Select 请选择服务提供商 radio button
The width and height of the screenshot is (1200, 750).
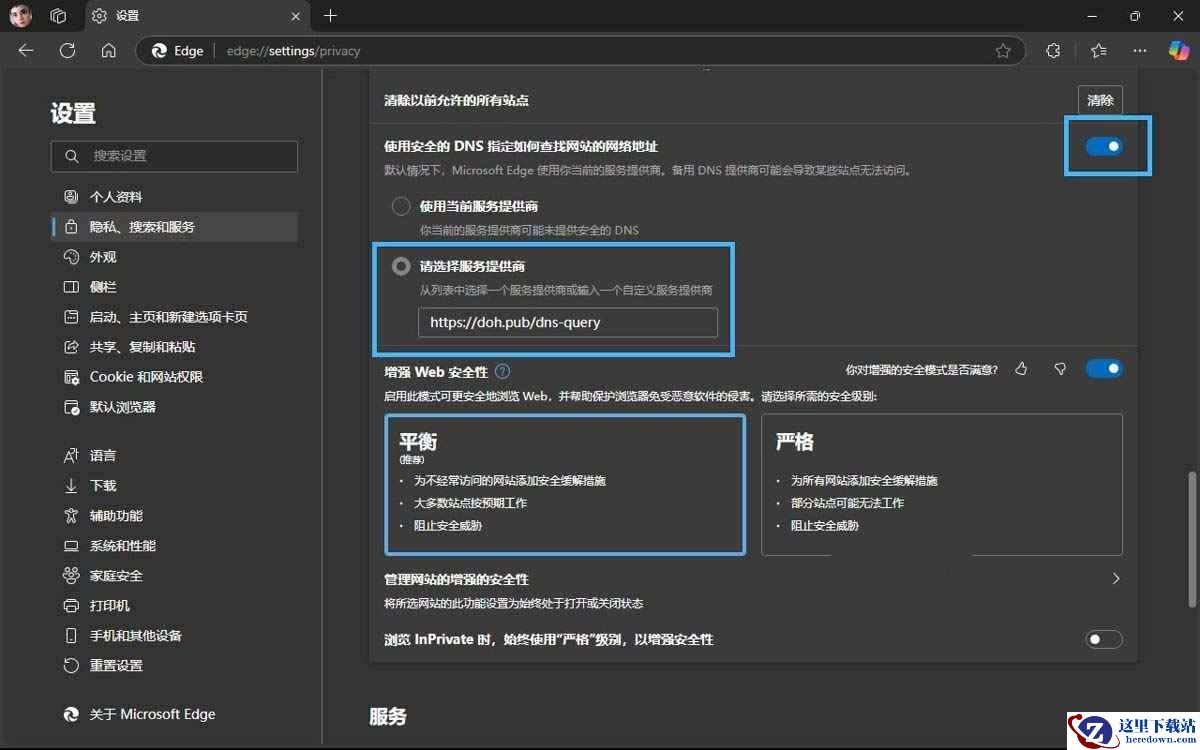[x=401, y=266]
